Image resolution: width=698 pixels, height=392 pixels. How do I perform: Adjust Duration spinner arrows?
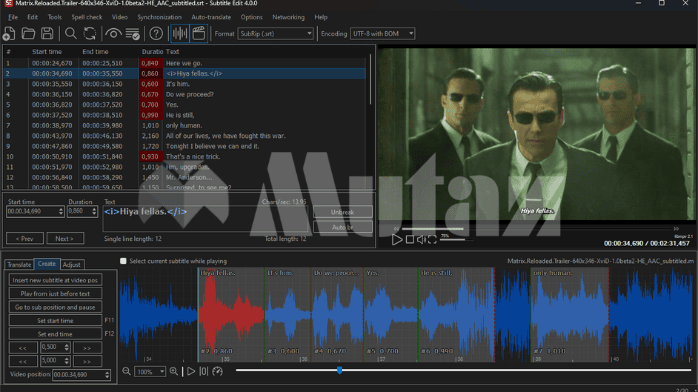click(x=94, y=211)
